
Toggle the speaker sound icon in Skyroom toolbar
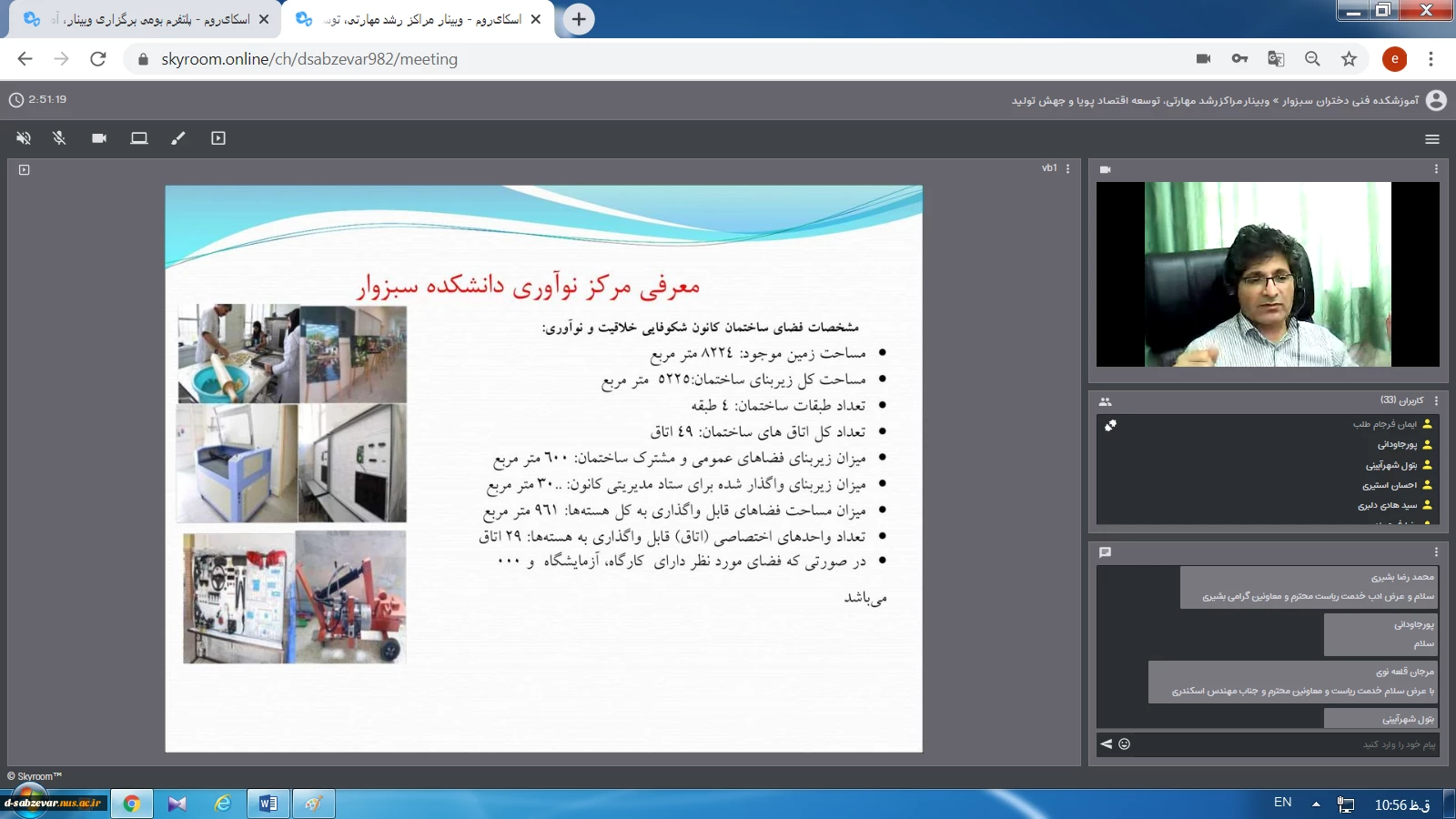(24, 138)
